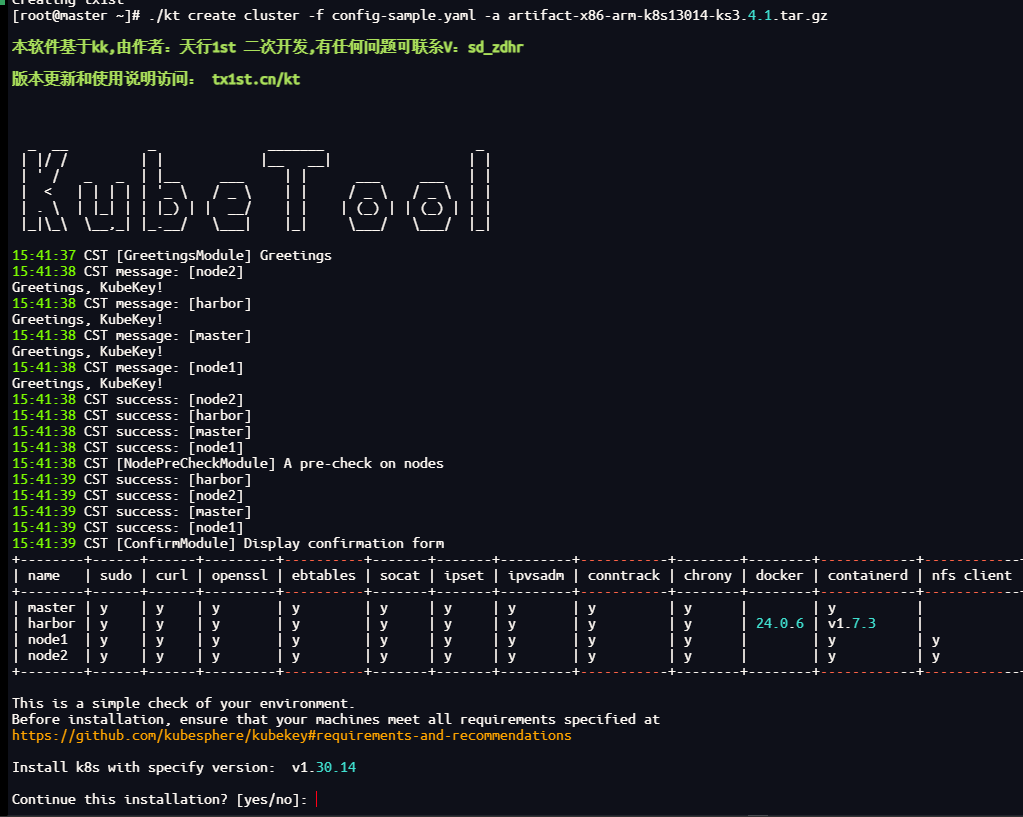Click the 'curl' column header

coord(172,575)
